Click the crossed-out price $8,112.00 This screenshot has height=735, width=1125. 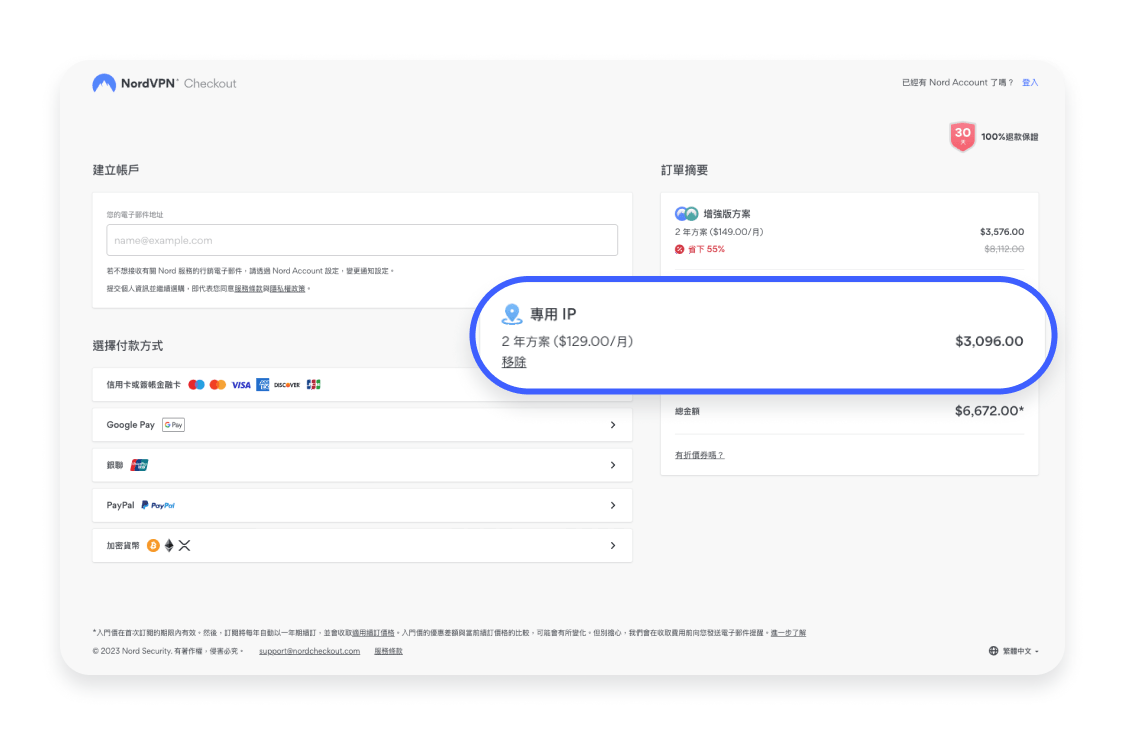pyautogui.click(x=1004, y=249)
